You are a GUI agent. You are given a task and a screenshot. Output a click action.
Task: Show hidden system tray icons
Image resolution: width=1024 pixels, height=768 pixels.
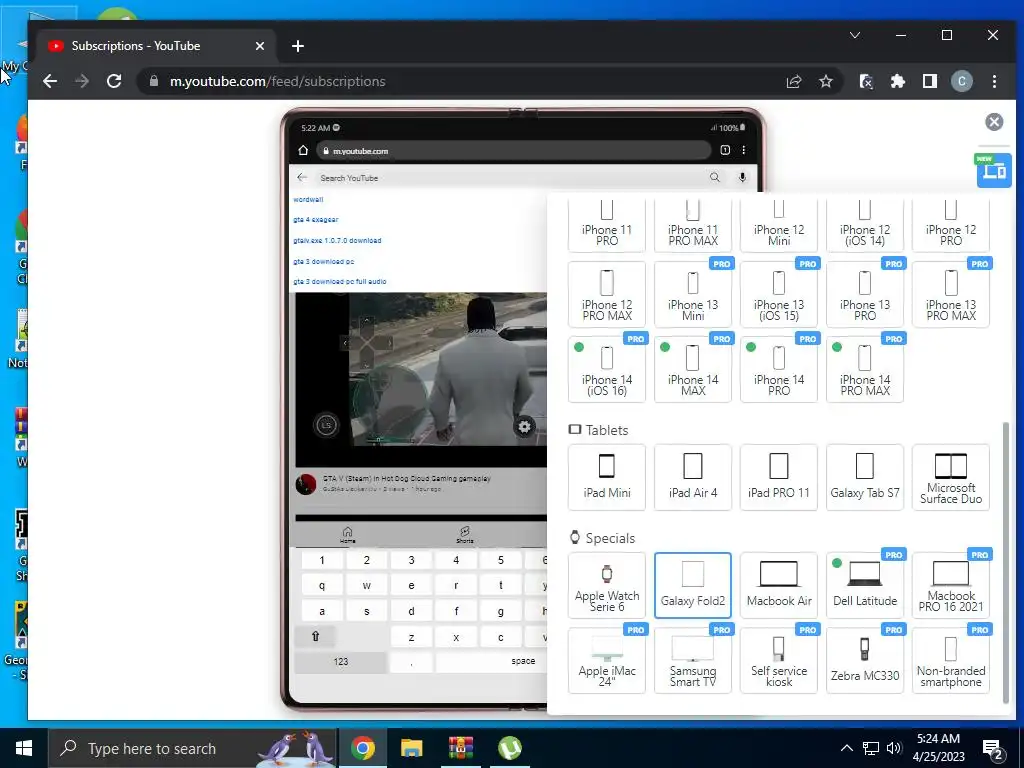pos(846,748)
